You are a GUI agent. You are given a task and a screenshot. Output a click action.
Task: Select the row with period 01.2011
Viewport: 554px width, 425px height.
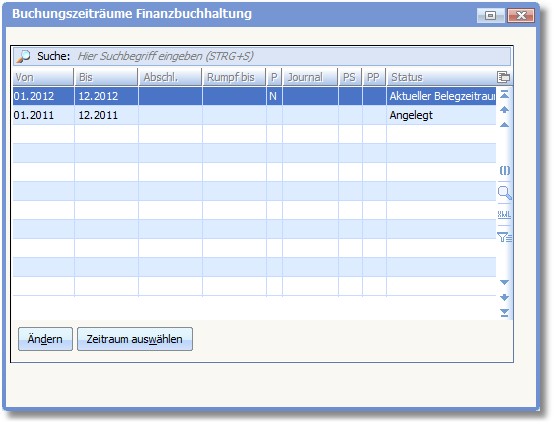click(x=254, y=115)
